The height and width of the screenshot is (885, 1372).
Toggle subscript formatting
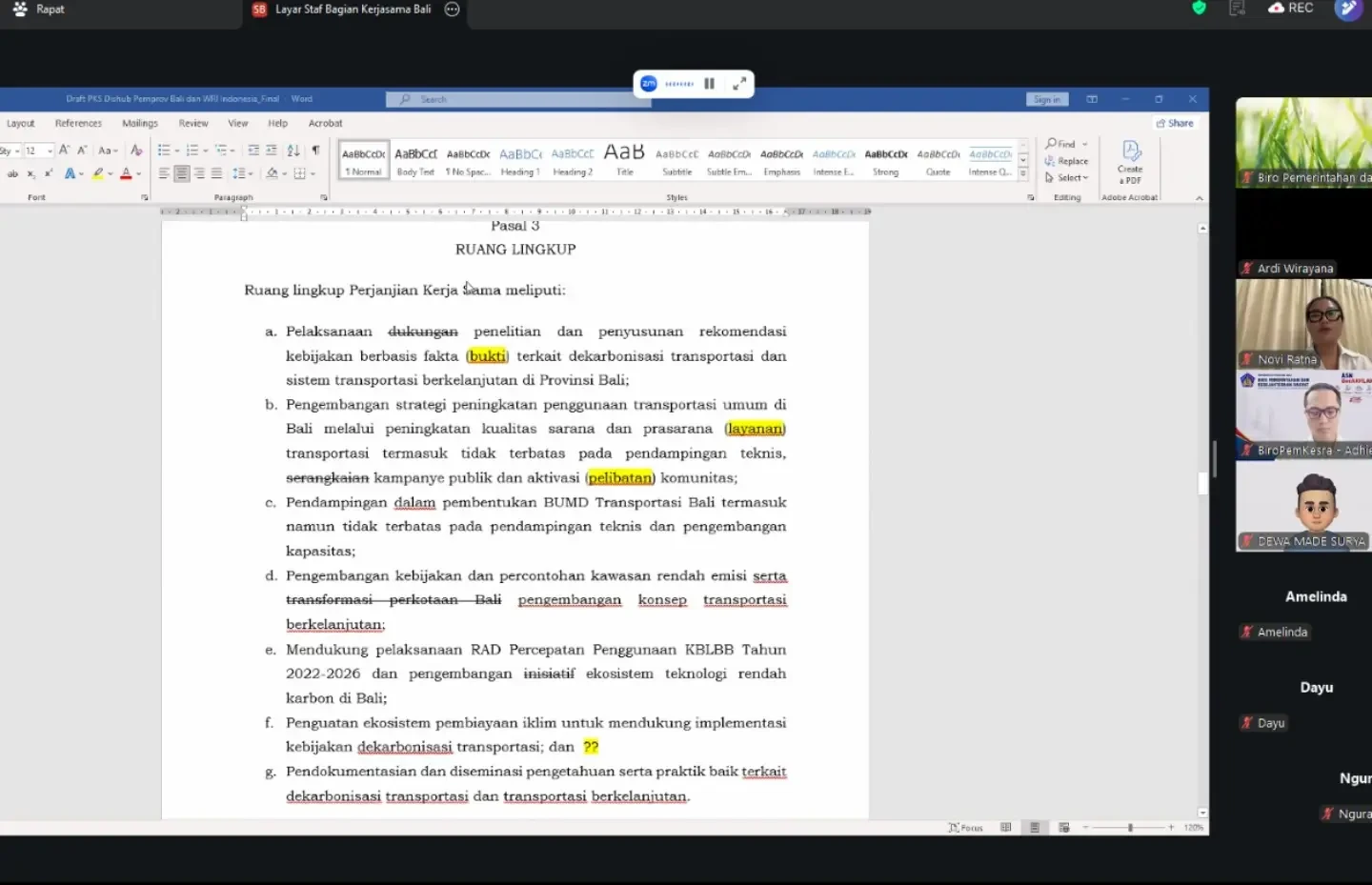coord(31,173)
